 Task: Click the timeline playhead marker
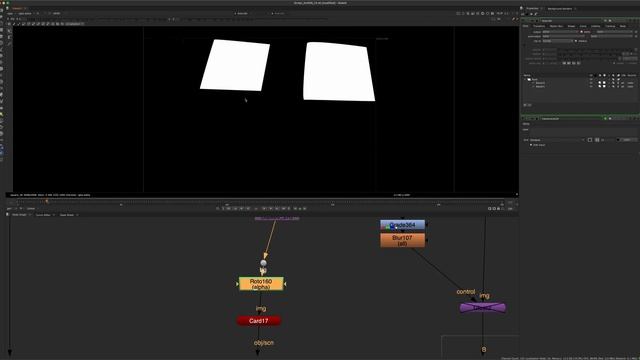(47, 201)
